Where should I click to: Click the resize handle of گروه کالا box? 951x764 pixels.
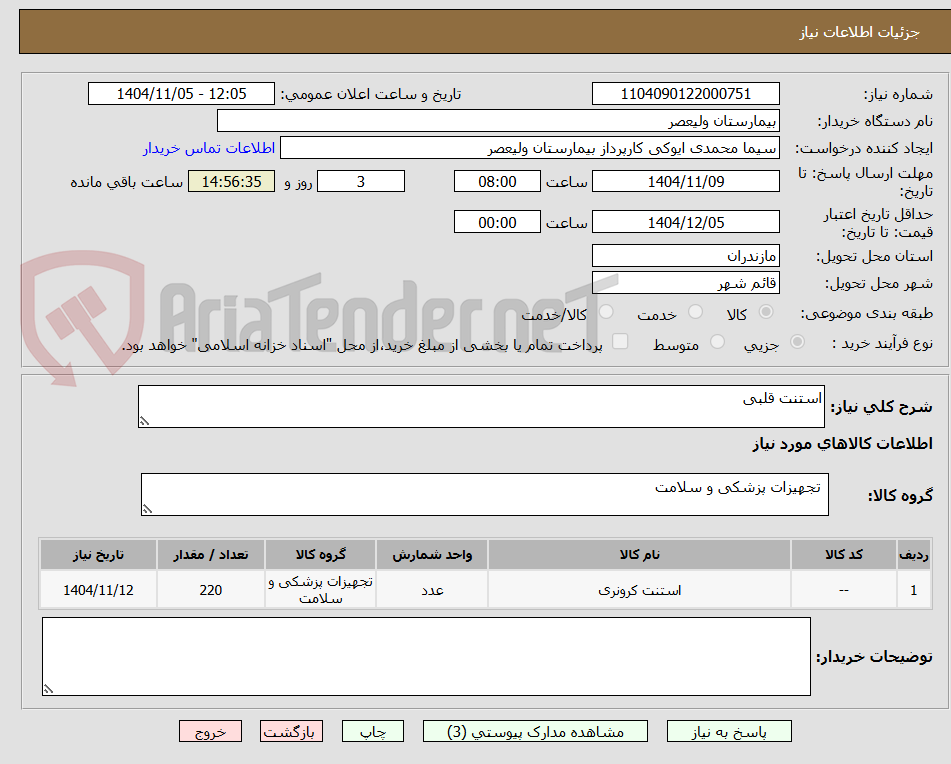(x=147, y=509)
